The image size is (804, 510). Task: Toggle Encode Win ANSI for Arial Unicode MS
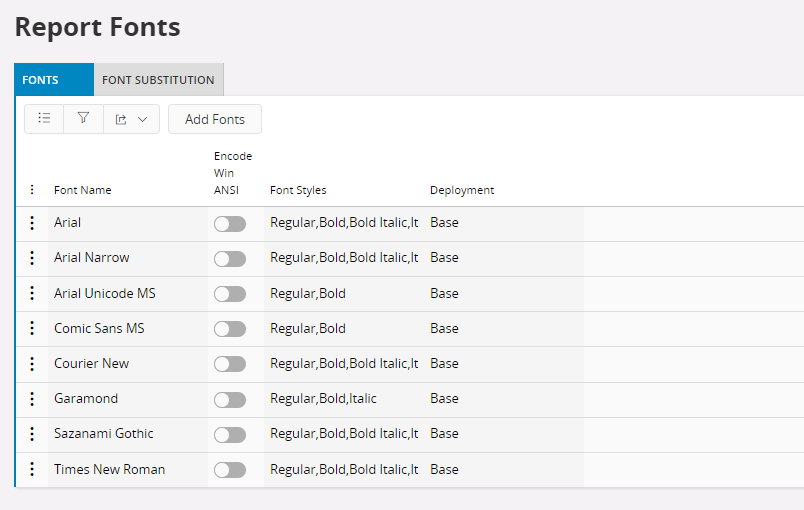229,294
